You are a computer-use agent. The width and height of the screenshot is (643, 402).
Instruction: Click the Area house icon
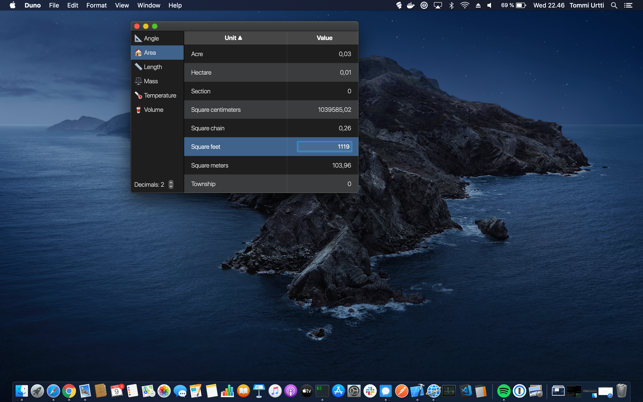(x=138, y=53)
